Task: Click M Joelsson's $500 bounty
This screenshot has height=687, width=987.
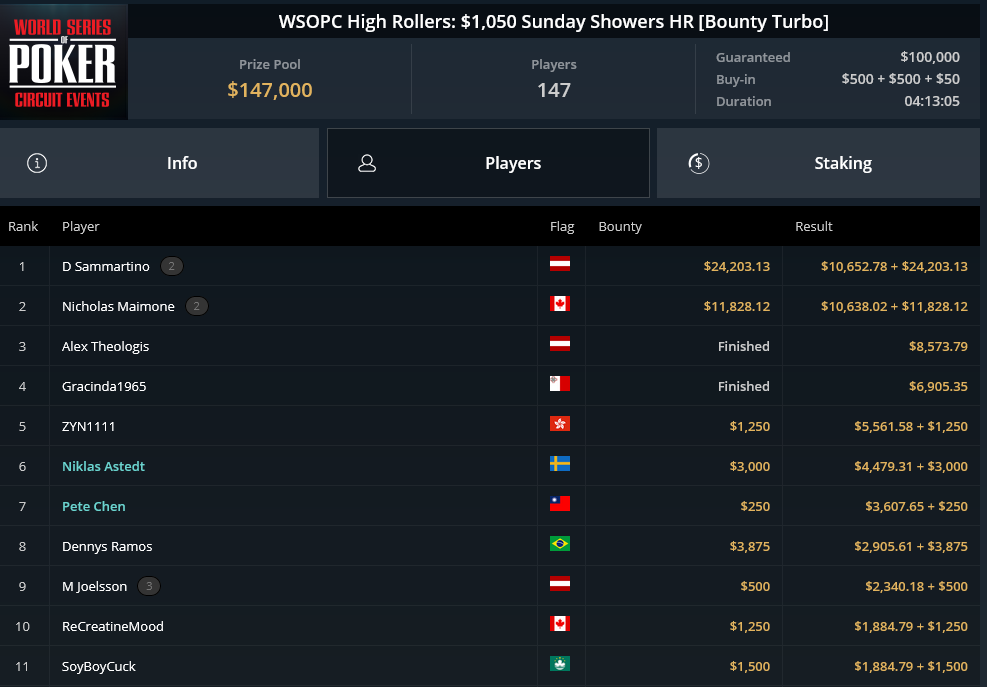Action: (x=755, y=586)
